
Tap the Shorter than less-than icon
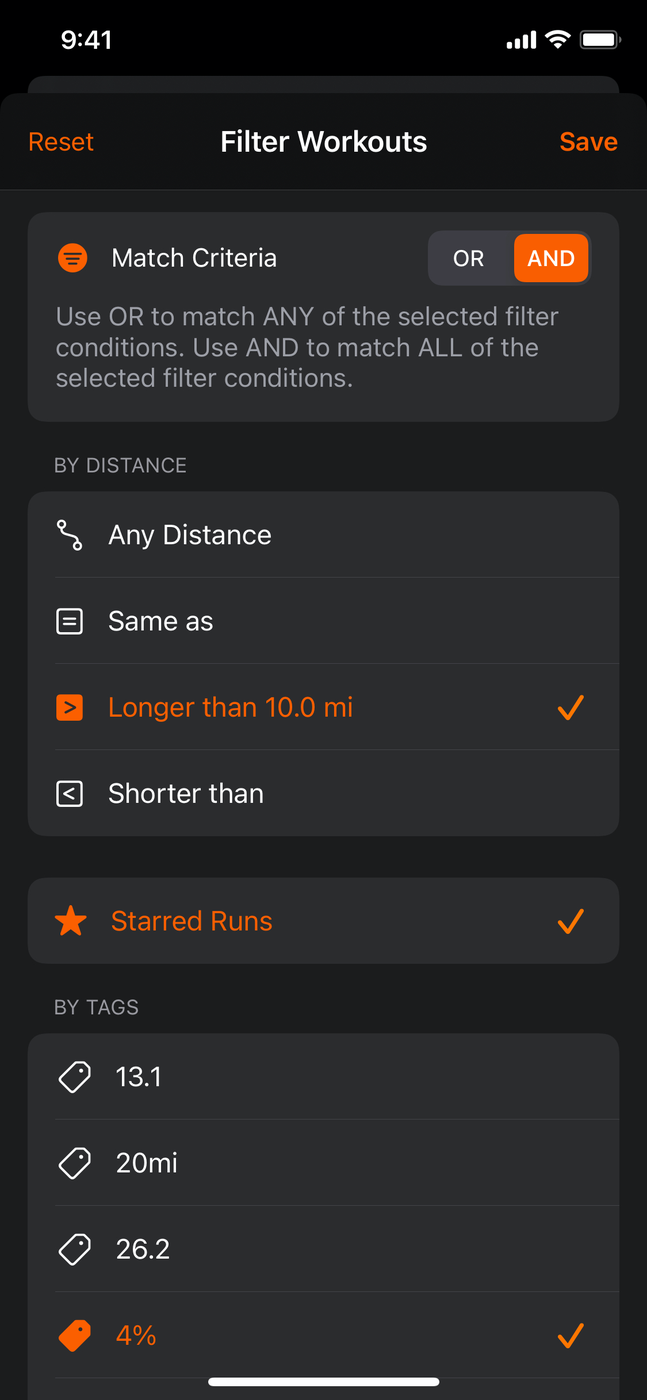point(69,794)
